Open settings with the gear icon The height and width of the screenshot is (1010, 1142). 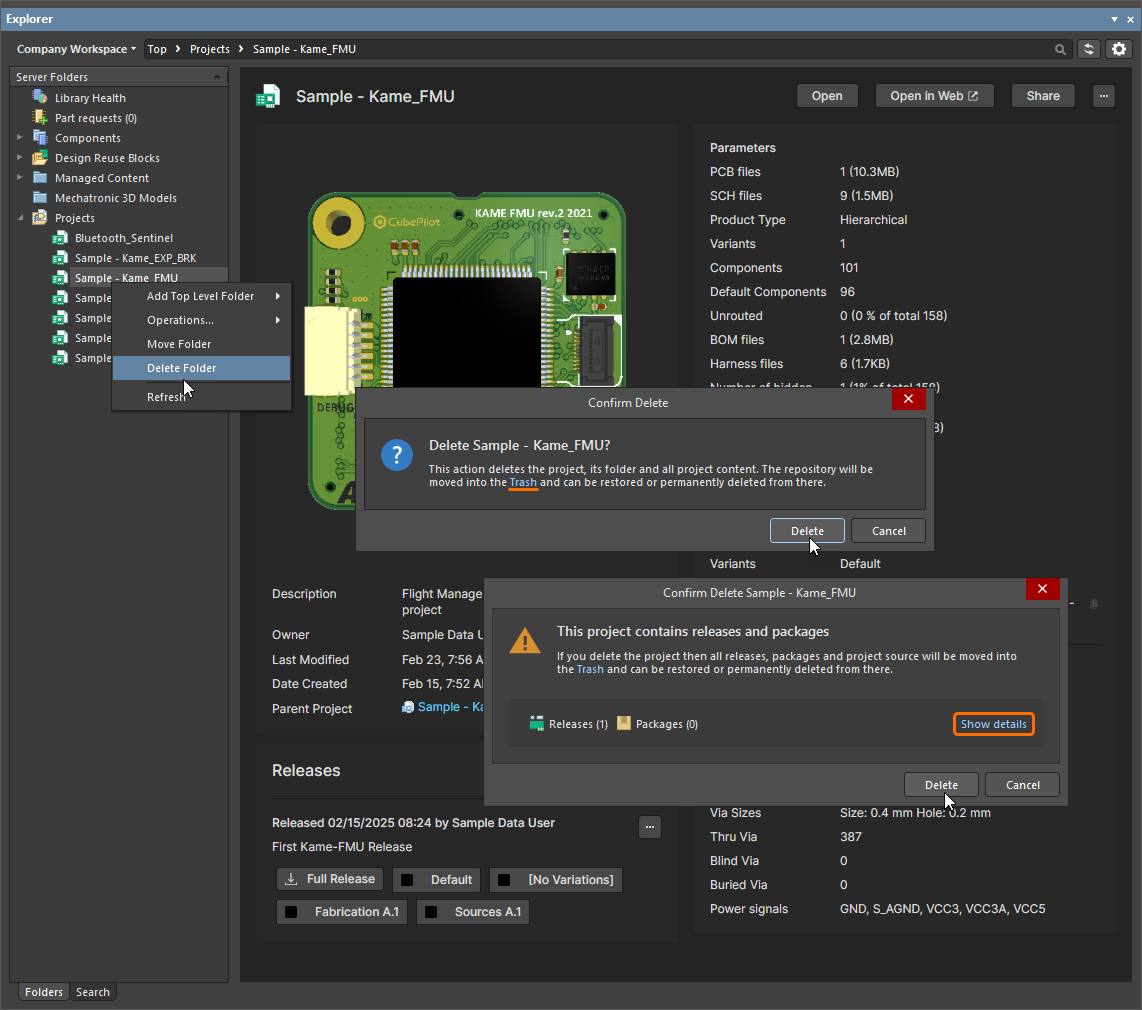pyautogui.click(x=1119, y=49)
